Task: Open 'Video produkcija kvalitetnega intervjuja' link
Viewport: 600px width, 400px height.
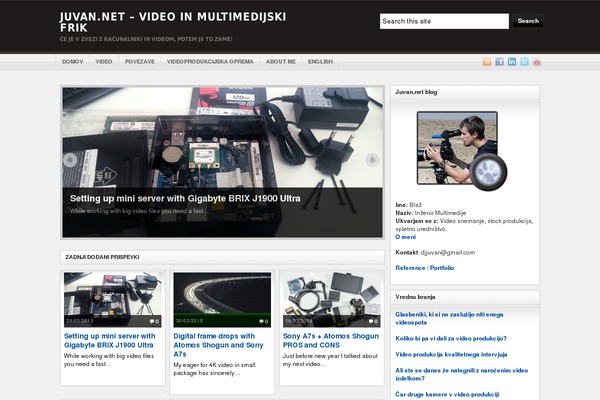Action: coord(451,354)
